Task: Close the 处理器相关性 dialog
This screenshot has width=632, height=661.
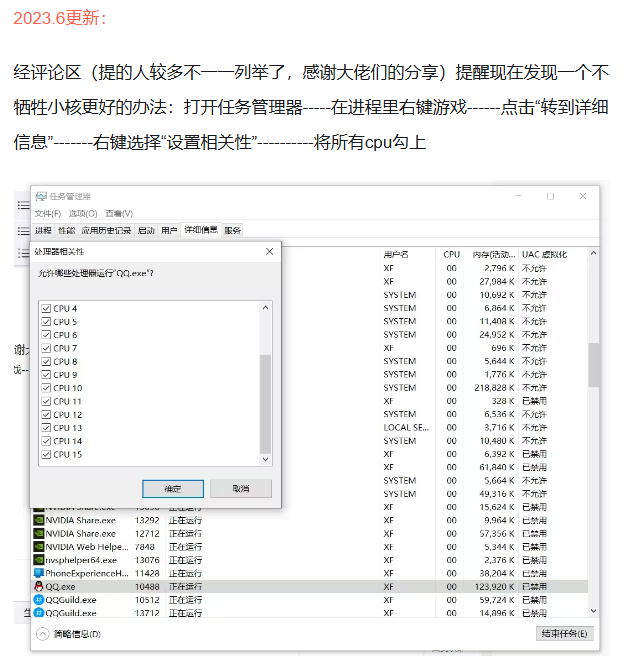Action: [x=270, y=252]
